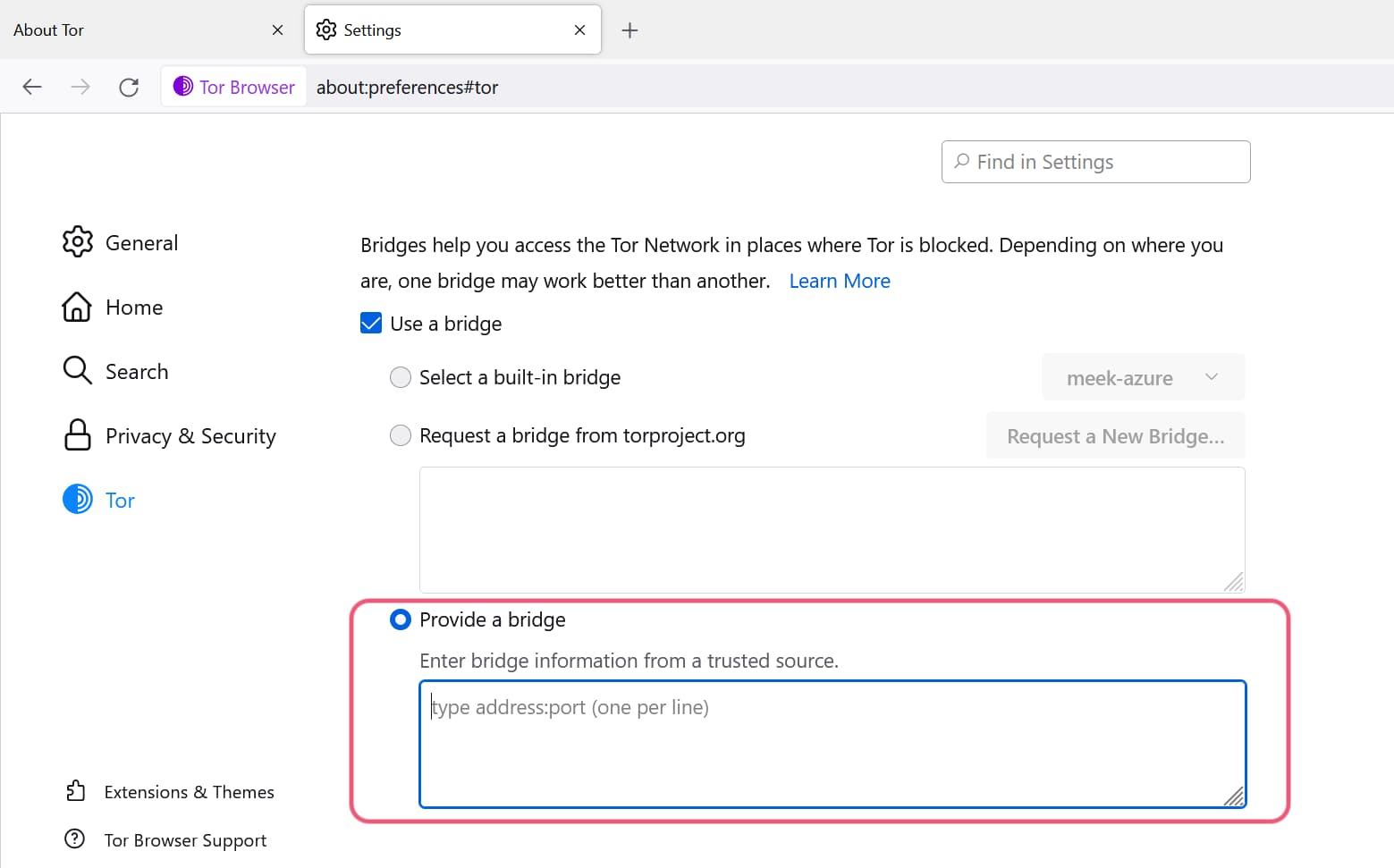Viewport: 1394px width, 868px height.
Task: Click the Search magnifier icon in sidebar
Action: tap(78, 370)
